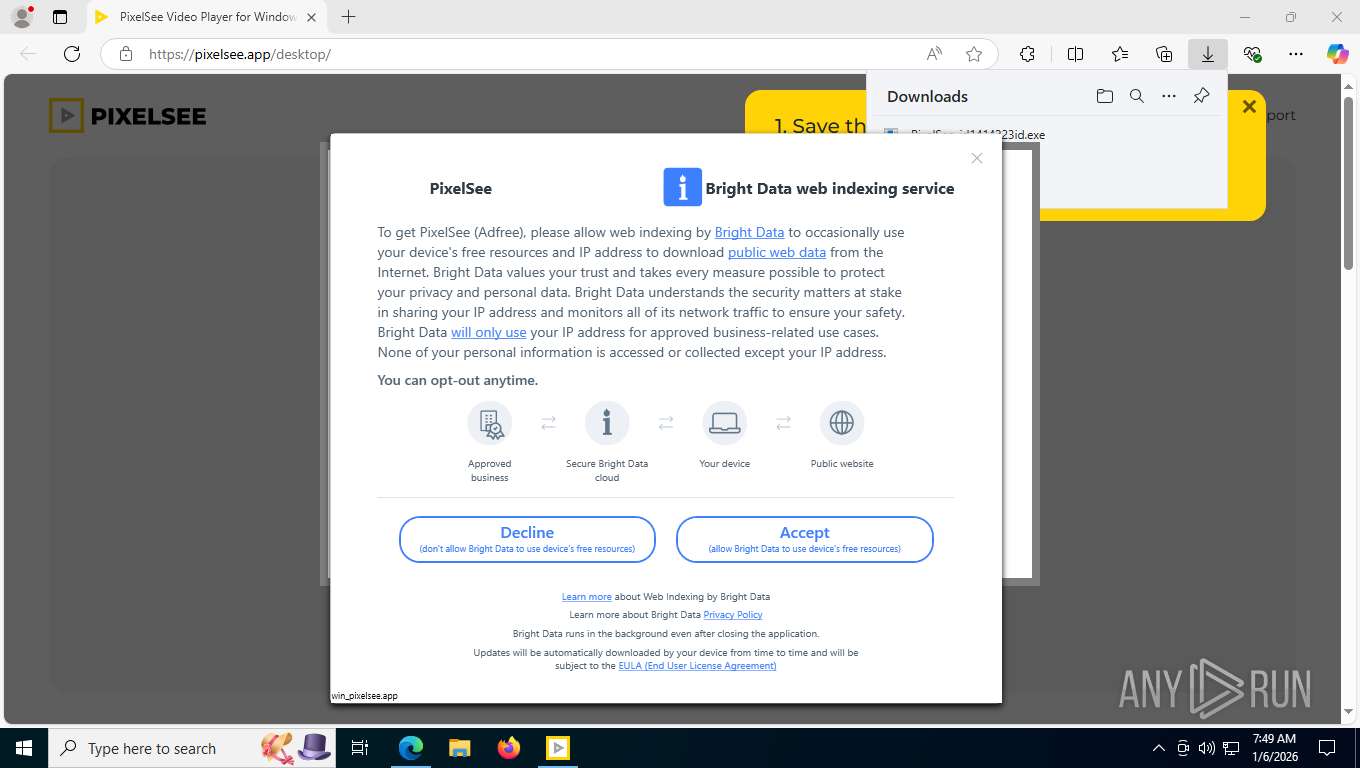Click the Your device laptop icon

[724, 423]
